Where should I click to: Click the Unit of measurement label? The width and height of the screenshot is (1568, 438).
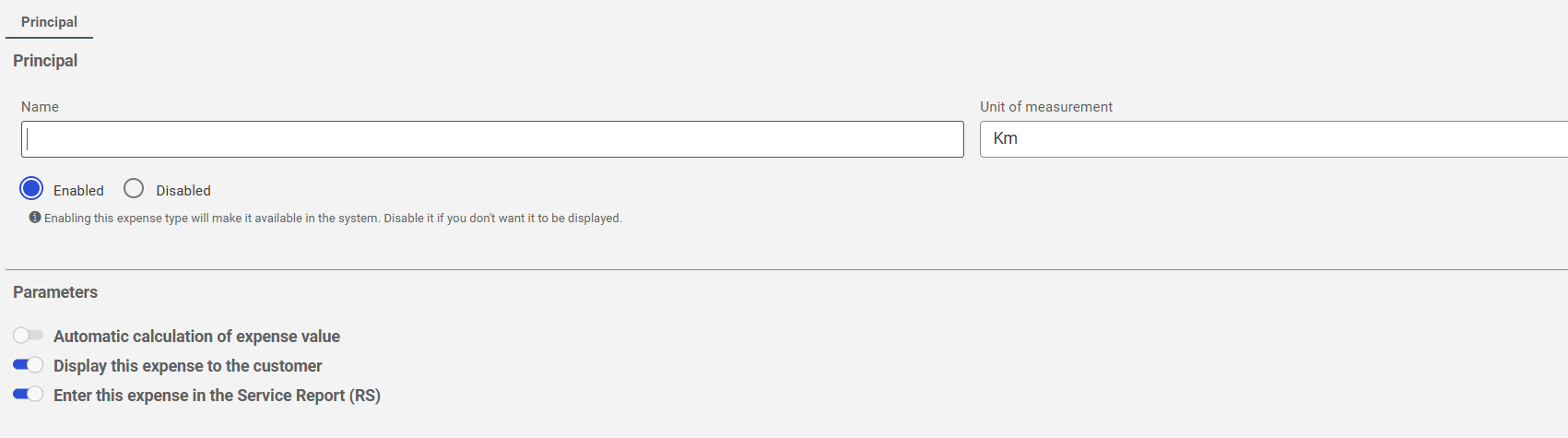tap(1046, 107)
